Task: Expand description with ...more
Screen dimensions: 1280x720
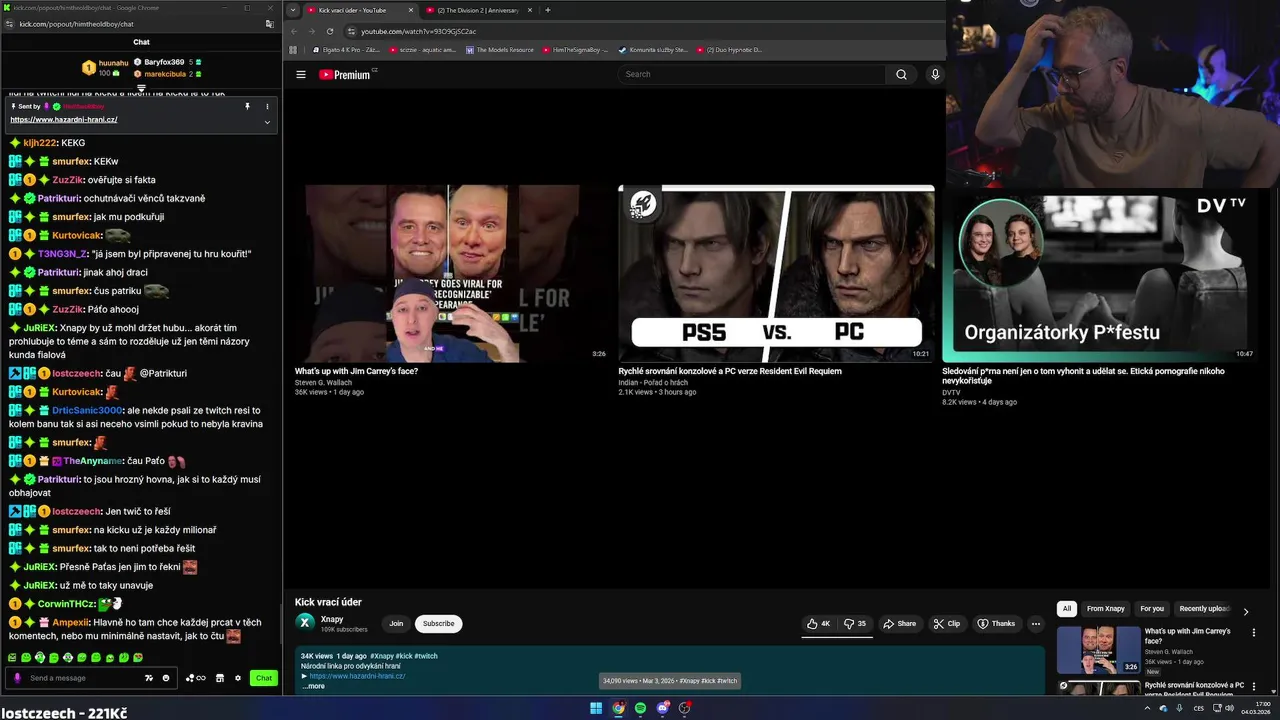Action: click(x=314, y=686)
